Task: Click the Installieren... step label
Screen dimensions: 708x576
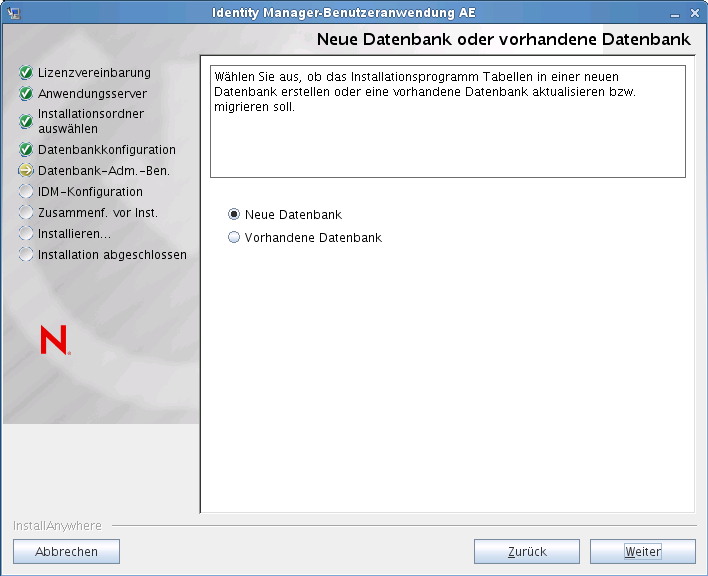Action: [75, 234]
